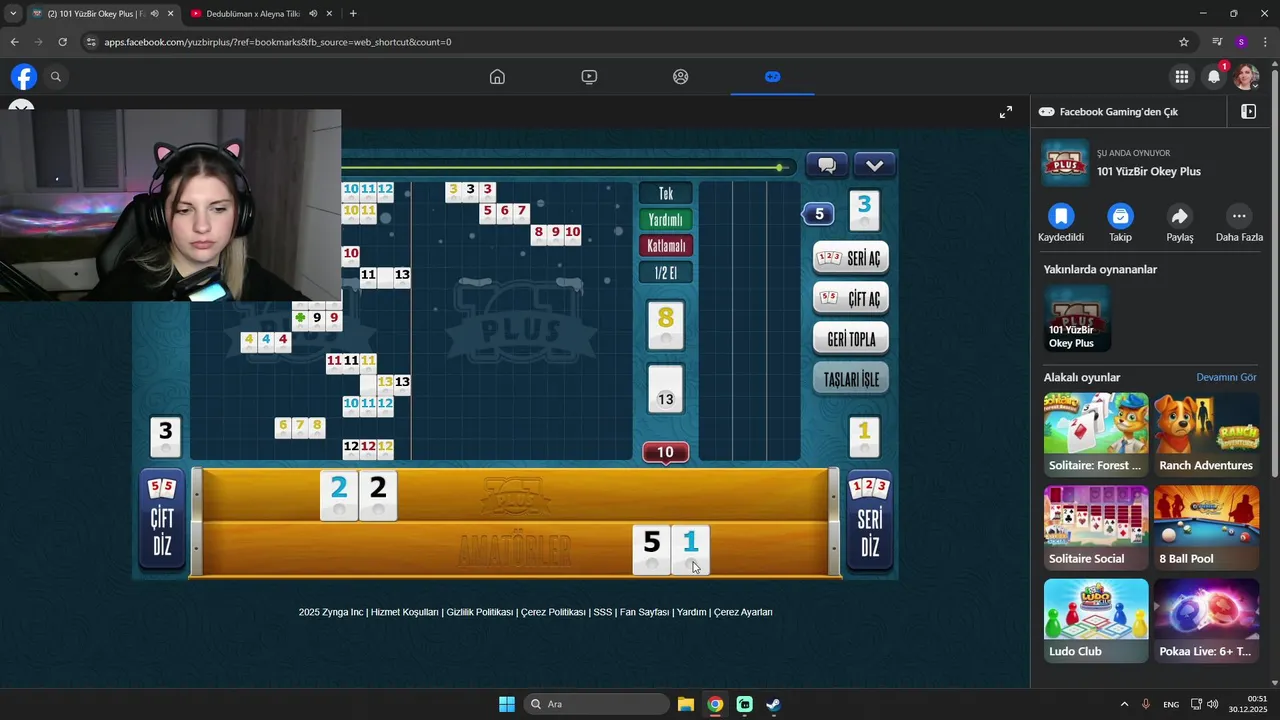This screenshot has height=720, width=1280.
Task: Show hidden system tray icons chevron
Action: click(1124, 704)
